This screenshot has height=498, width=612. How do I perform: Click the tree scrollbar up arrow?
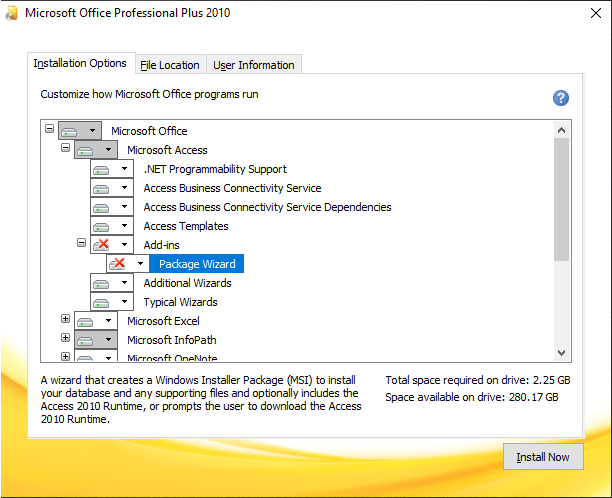click(x=561, y=130)
